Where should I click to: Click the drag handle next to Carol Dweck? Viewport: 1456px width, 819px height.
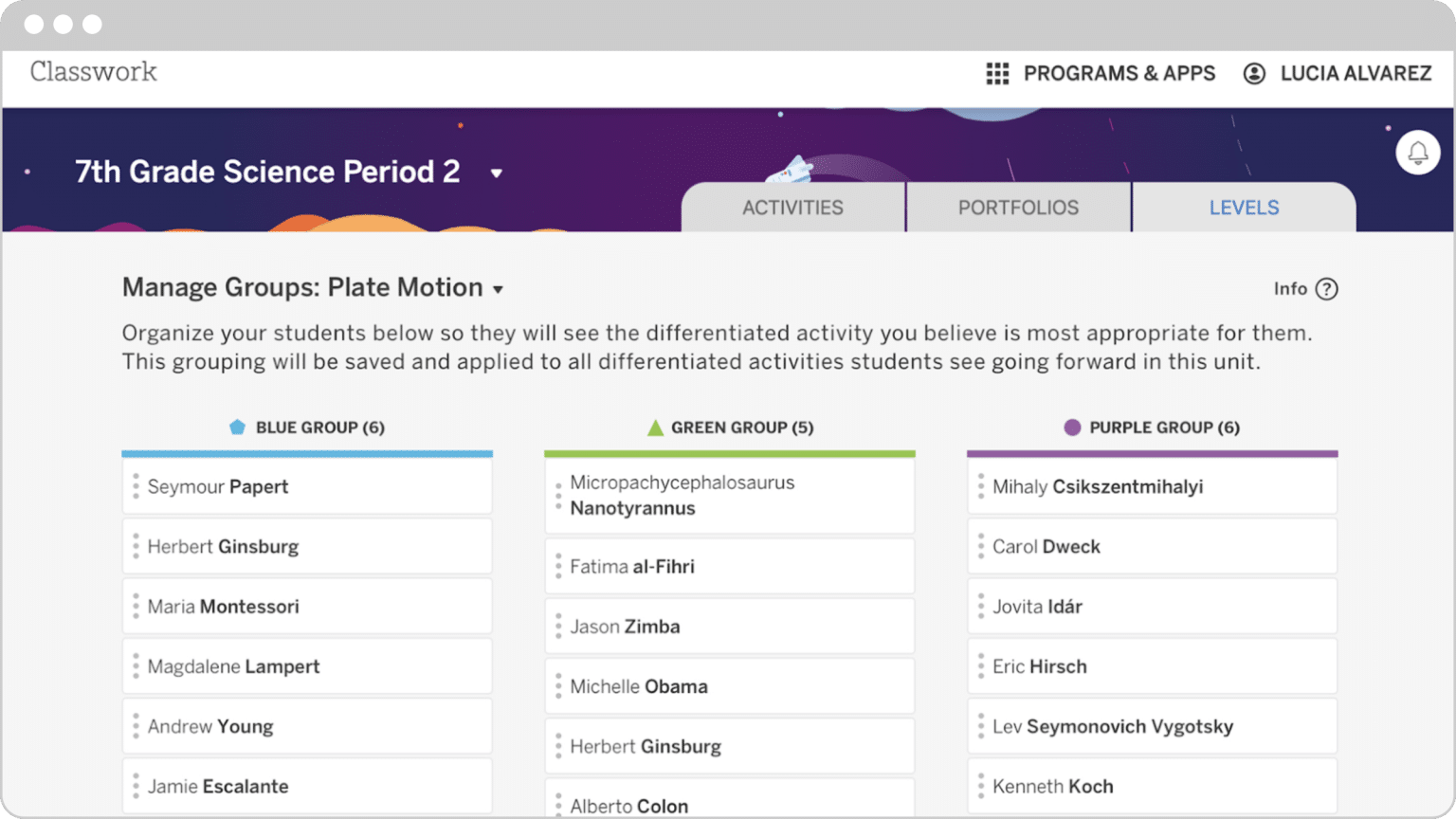pos(981,546)
